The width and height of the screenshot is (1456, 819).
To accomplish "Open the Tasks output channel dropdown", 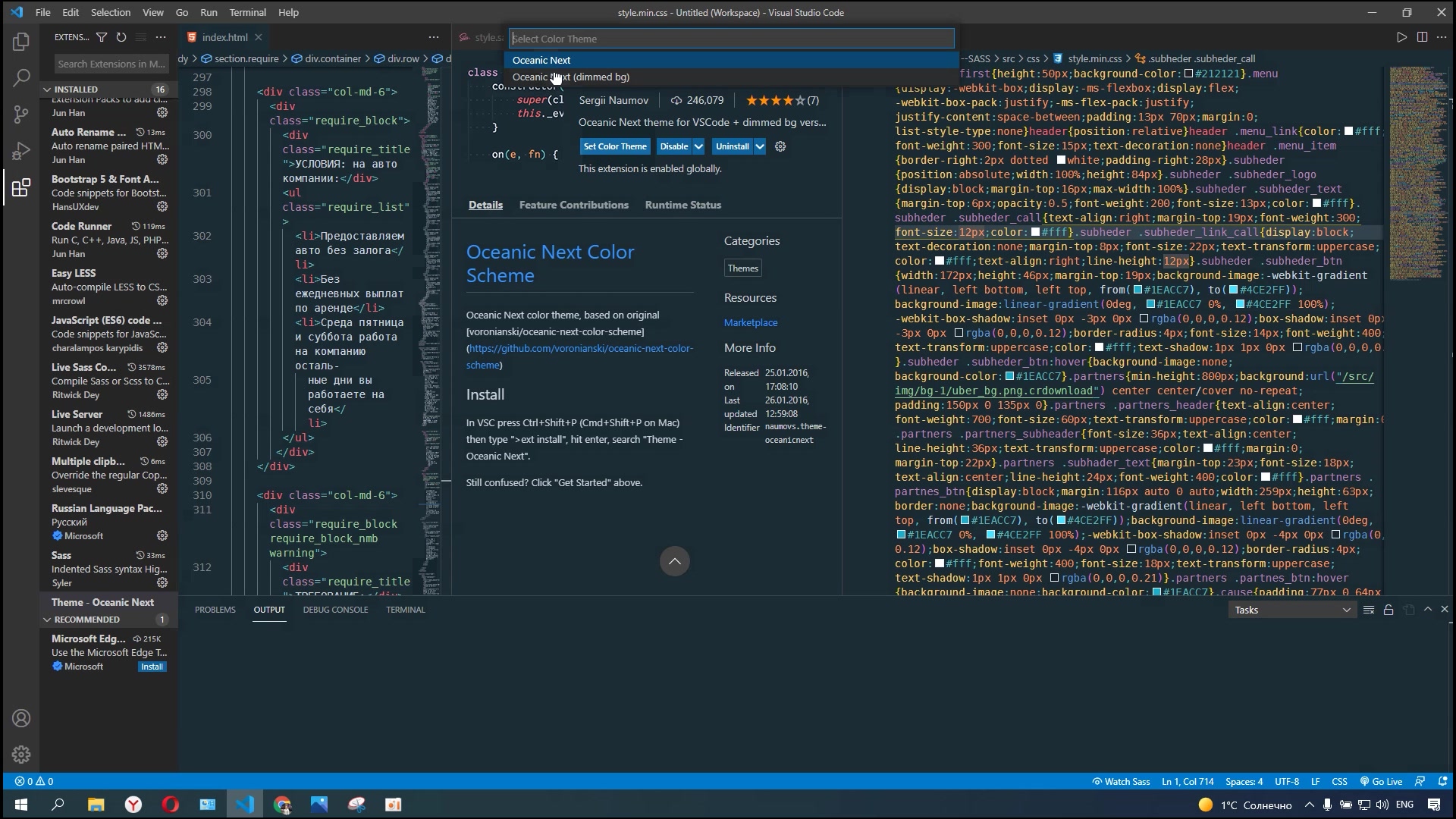I will click(1292, 610).
